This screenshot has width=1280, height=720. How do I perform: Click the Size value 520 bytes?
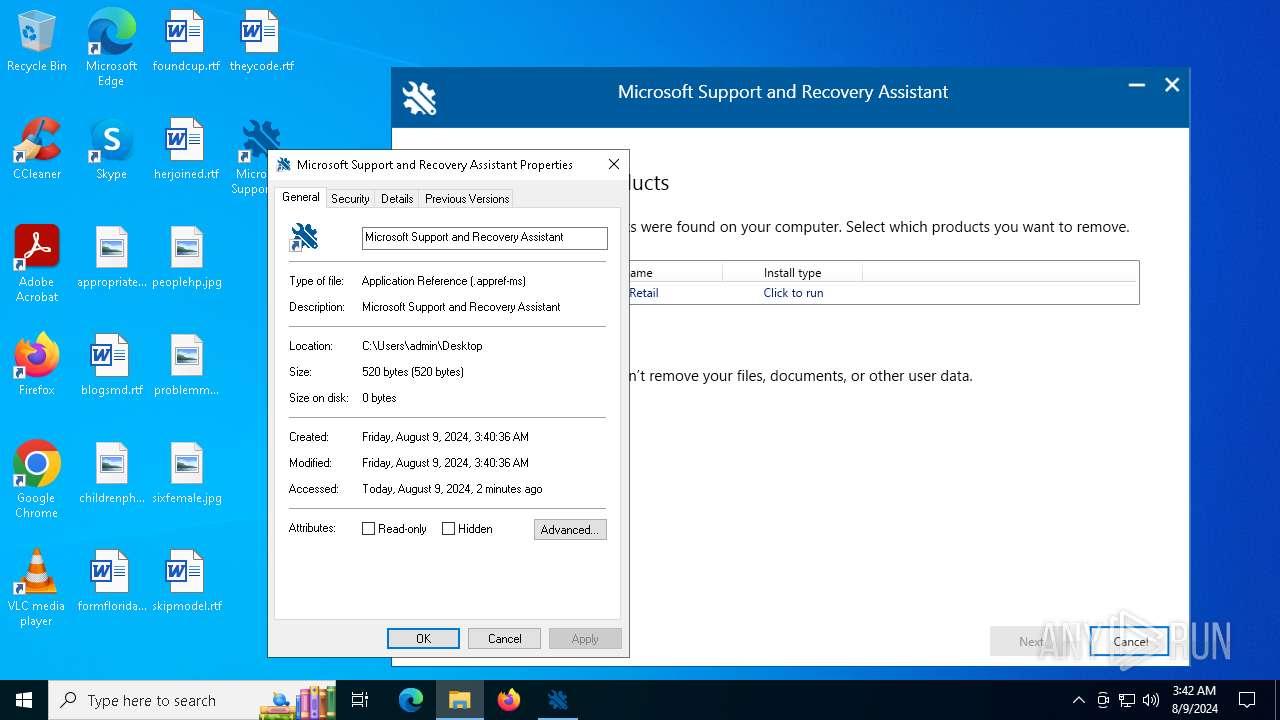(413, 372)
